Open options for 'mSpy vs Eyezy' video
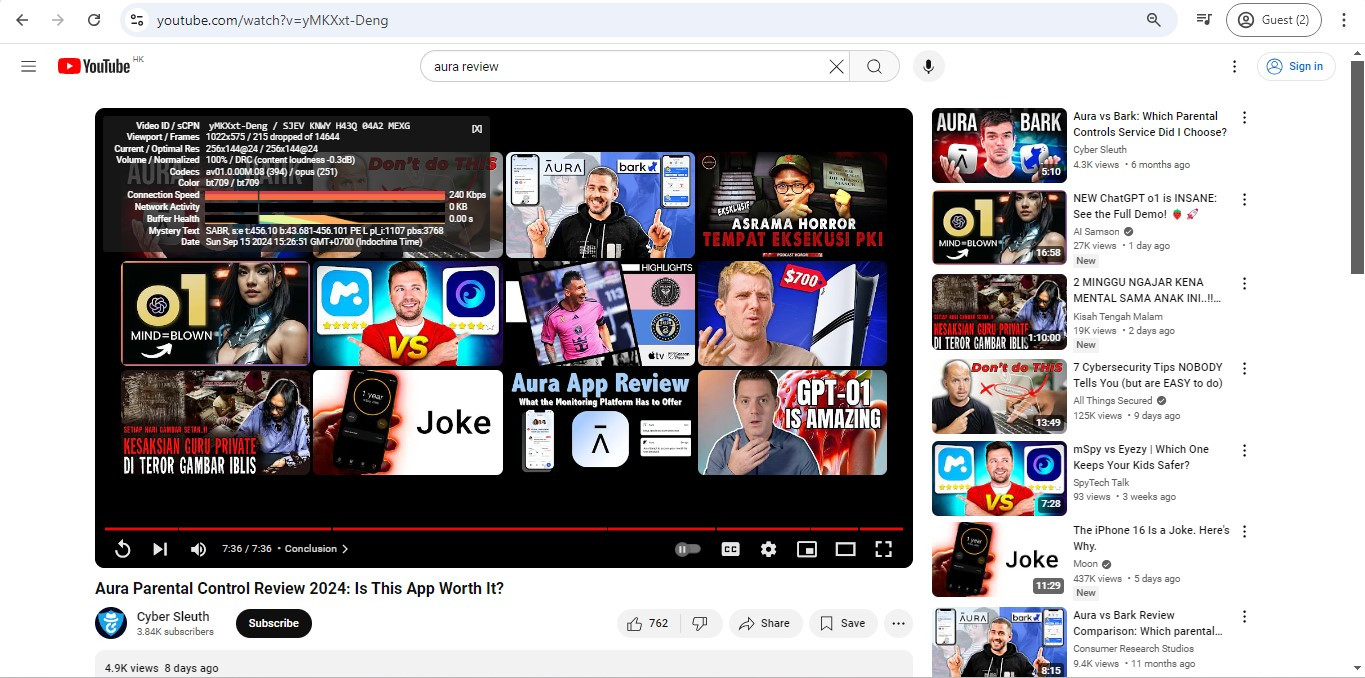This screenshot has height=678, width=1365. click(1244, 450)
